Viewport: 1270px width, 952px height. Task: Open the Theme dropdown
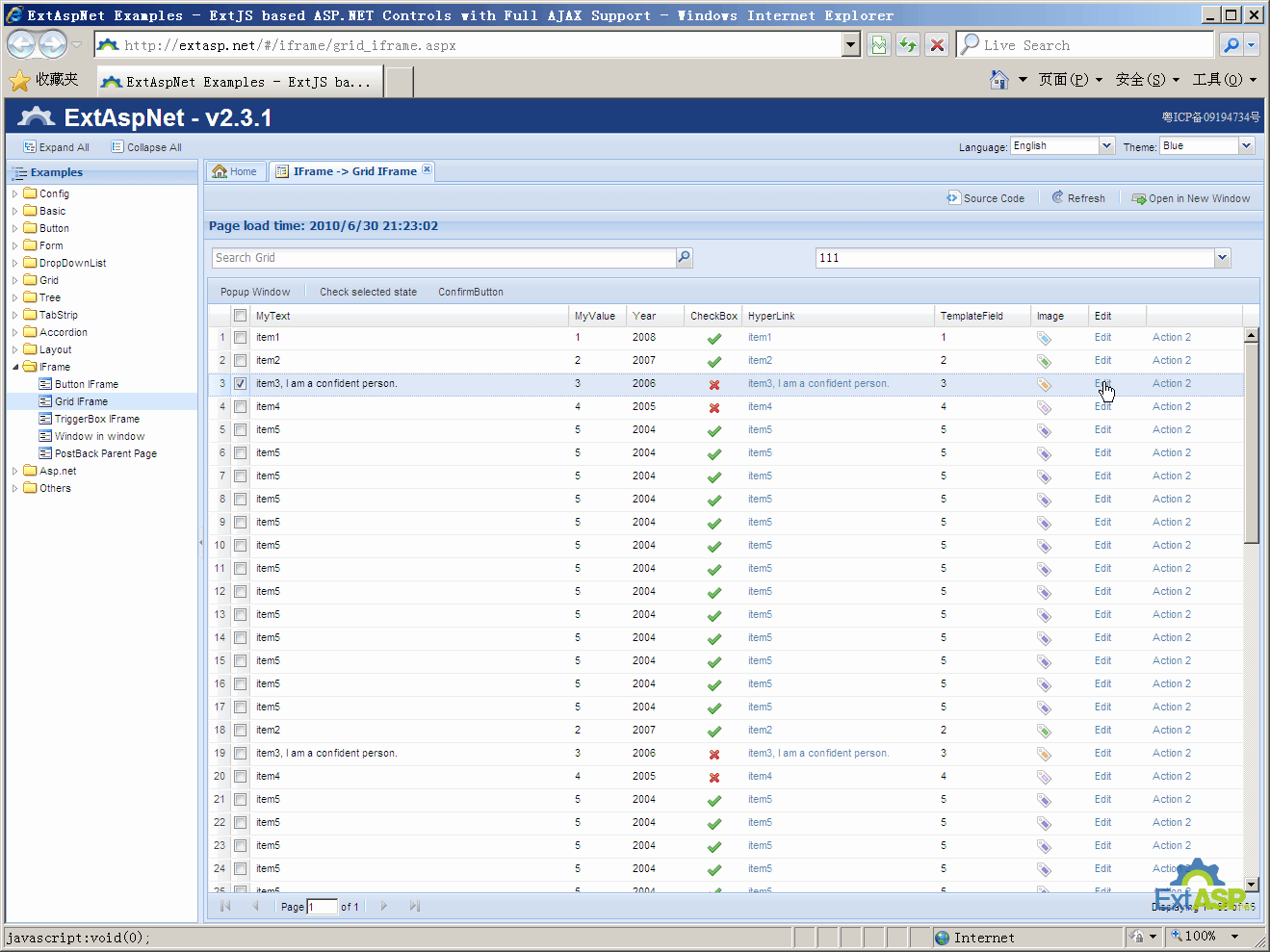click(1246, 145)
